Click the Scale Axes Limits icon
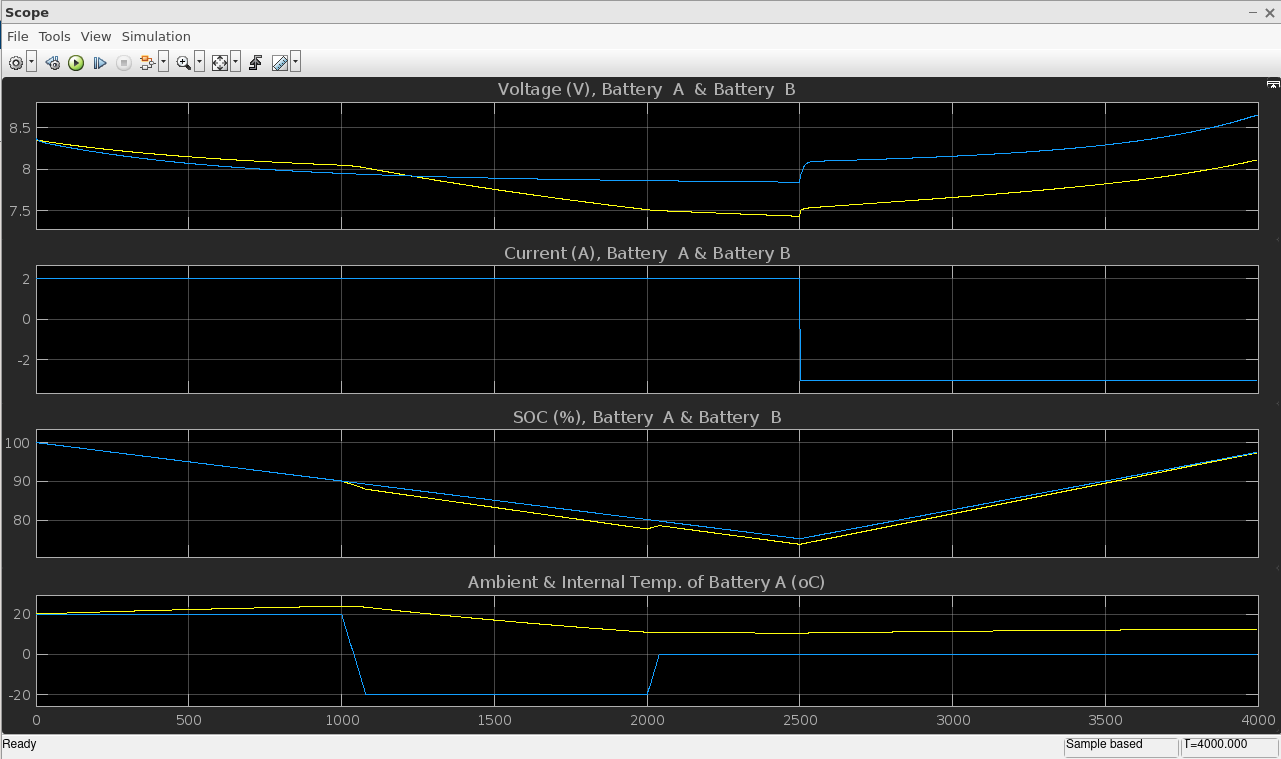This screenshot has height=759, width=1281. 219,63
